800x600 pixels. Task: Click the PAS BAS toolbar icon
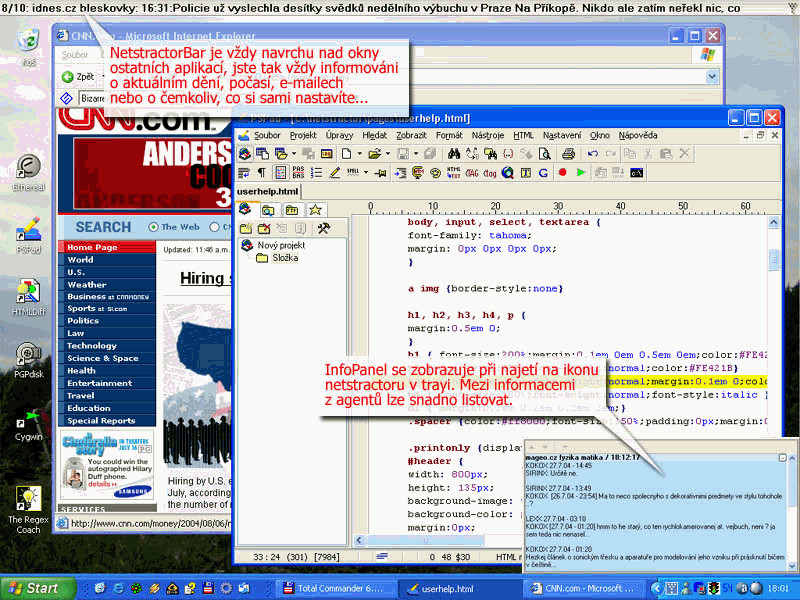tap(298, 173)
